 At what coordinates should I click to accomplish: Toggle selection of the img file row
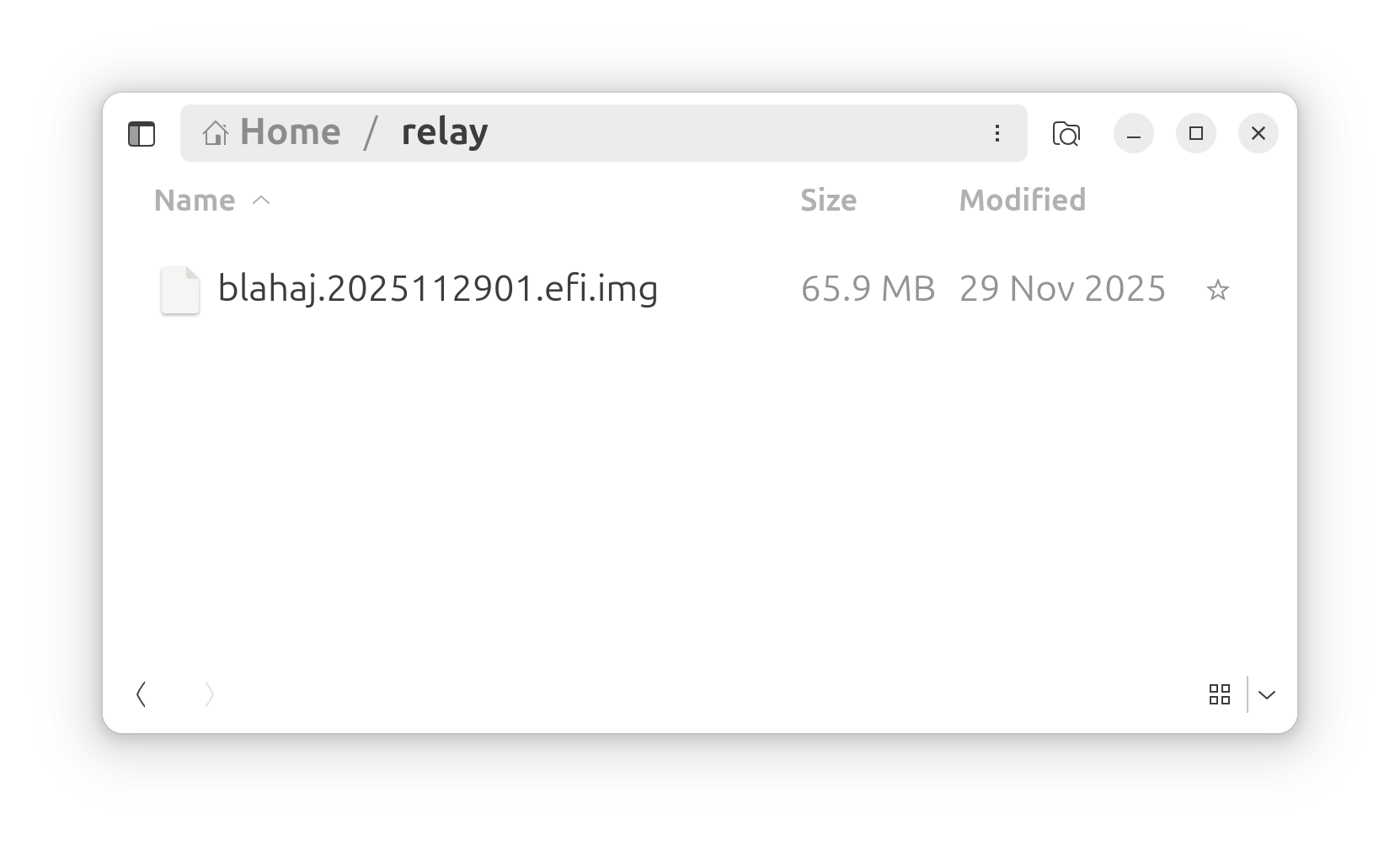(438, 289)
